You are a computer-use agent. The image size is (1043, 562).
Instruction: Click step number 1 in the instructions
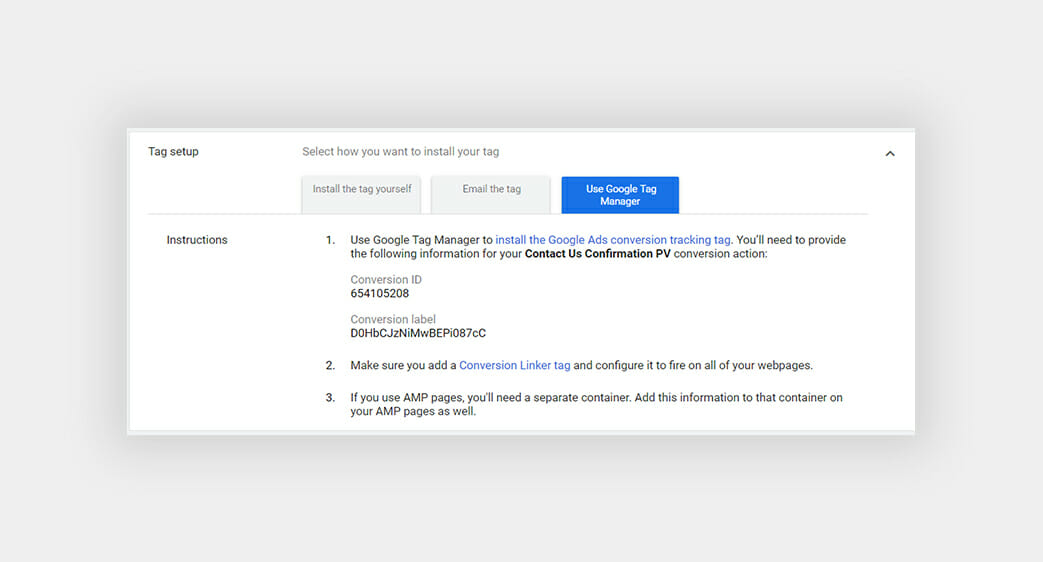[330, 240]
